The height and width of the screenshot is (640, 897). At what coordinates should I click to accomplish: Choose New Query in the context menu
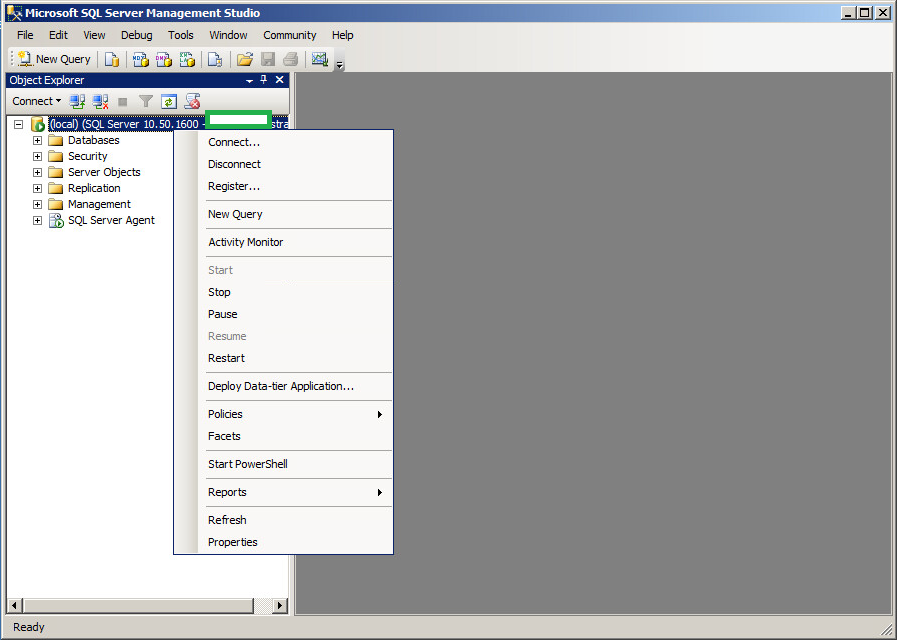[295, 214]
